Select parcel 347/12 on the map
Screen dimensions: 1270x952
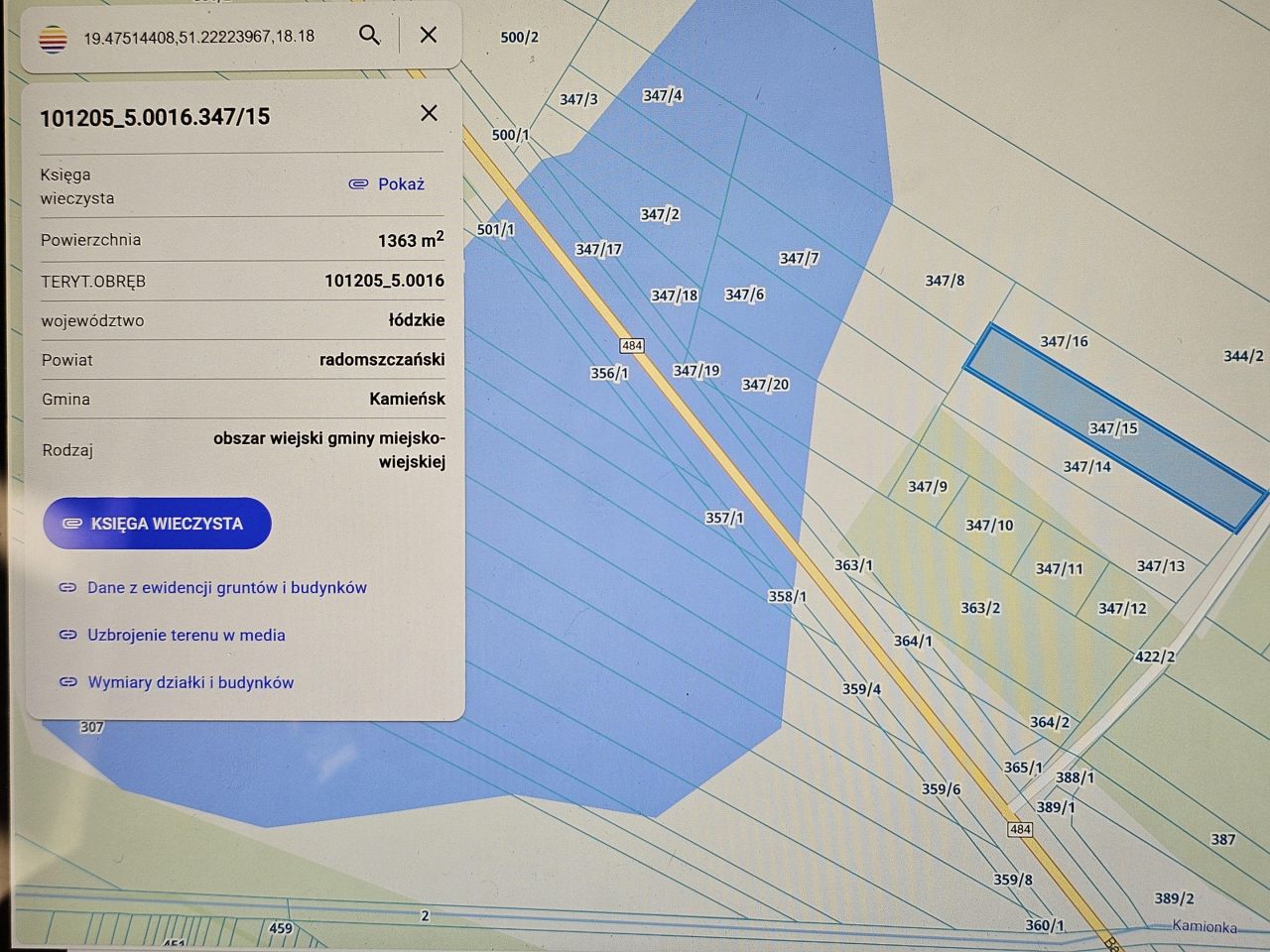coord(1122,608)
